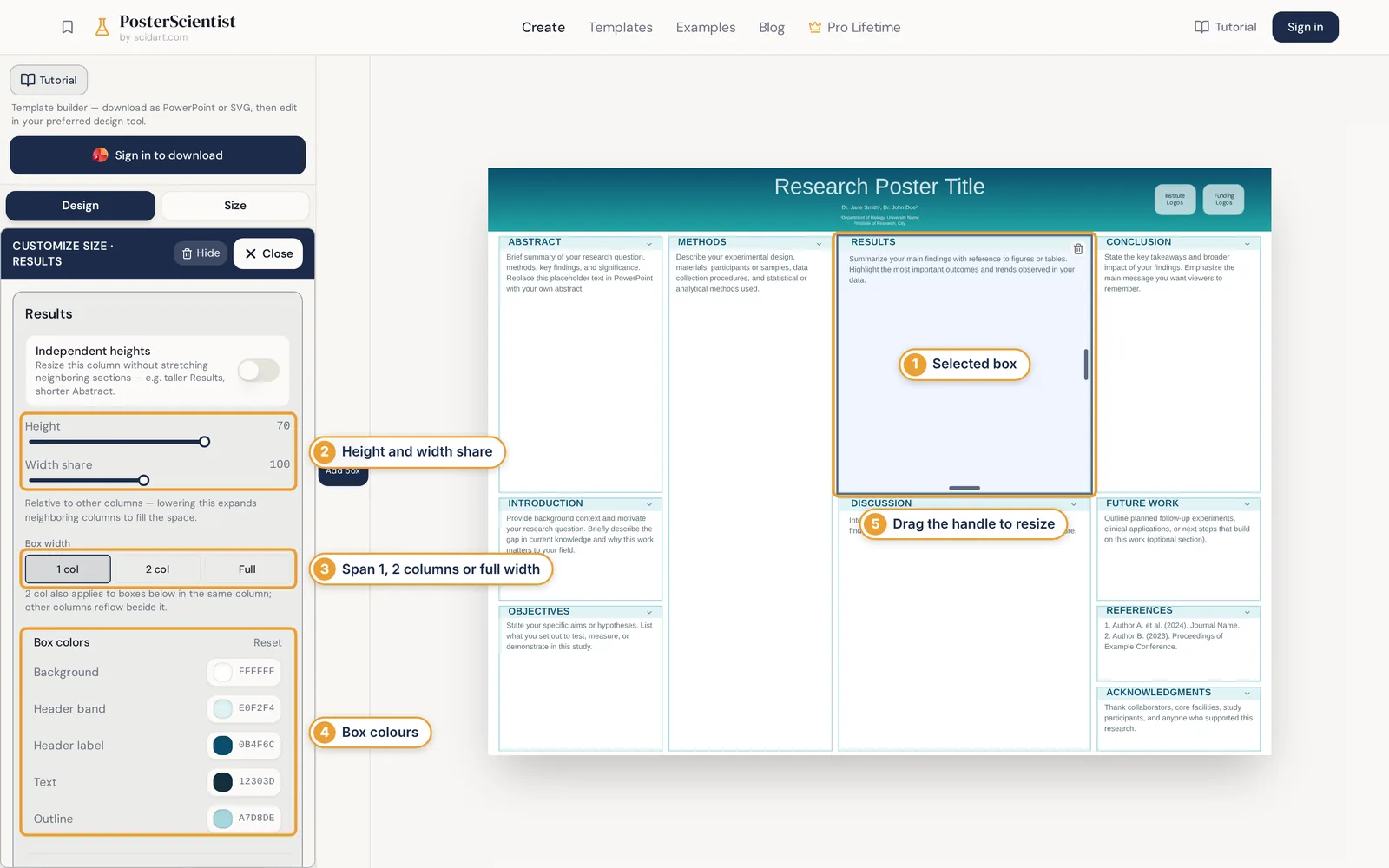The width and height of the screenshot is (1389, 868).
Task: Switch to the Design tab
Action: pos(81,206)
